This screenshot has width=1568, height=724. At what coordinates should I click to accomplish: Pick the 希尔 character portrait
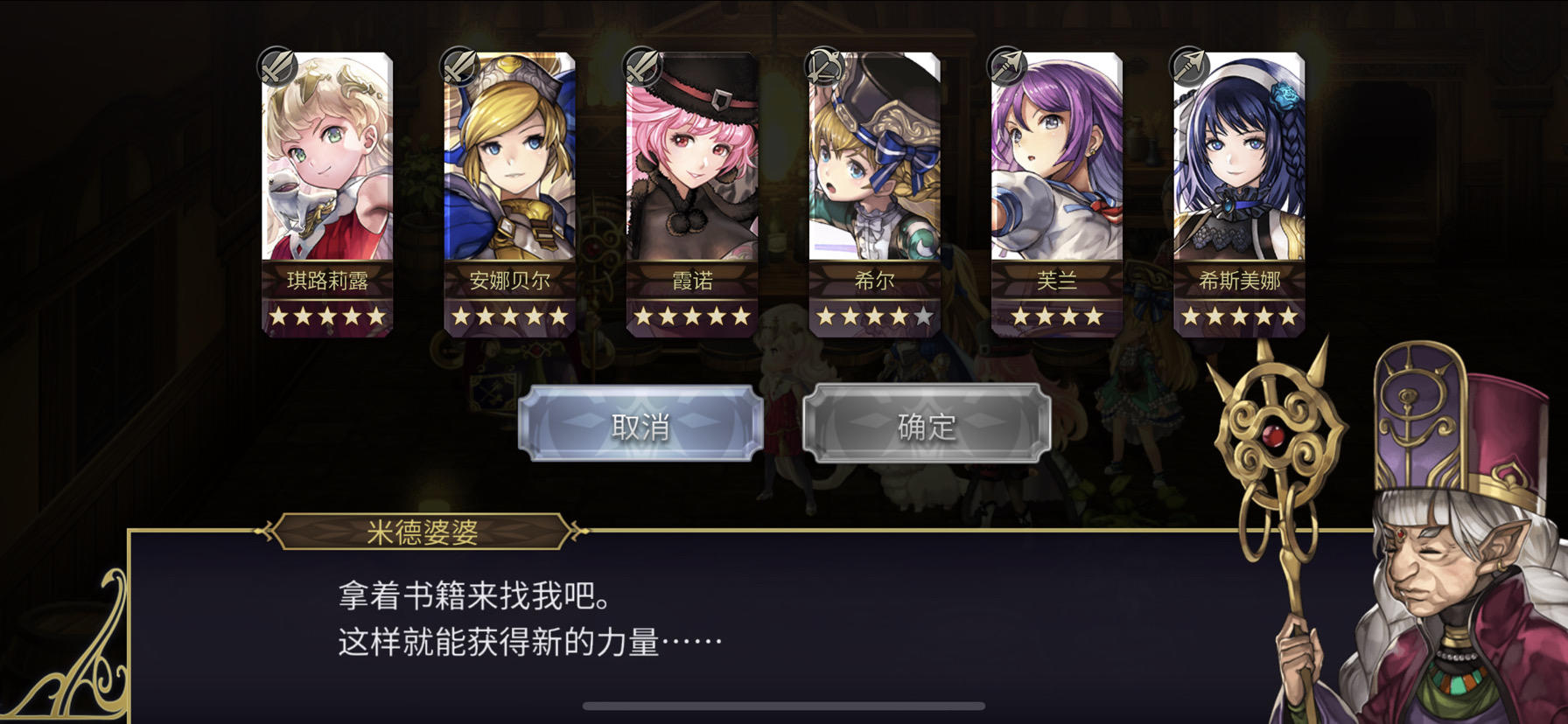874,157
